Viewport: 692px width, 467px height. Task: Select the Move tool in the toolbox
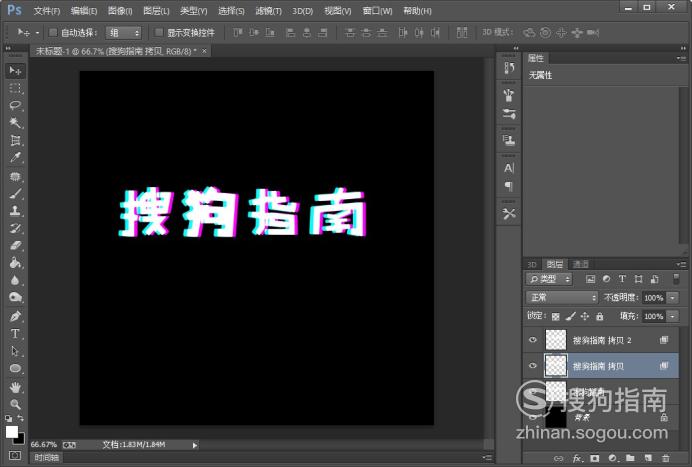point(15,71)
